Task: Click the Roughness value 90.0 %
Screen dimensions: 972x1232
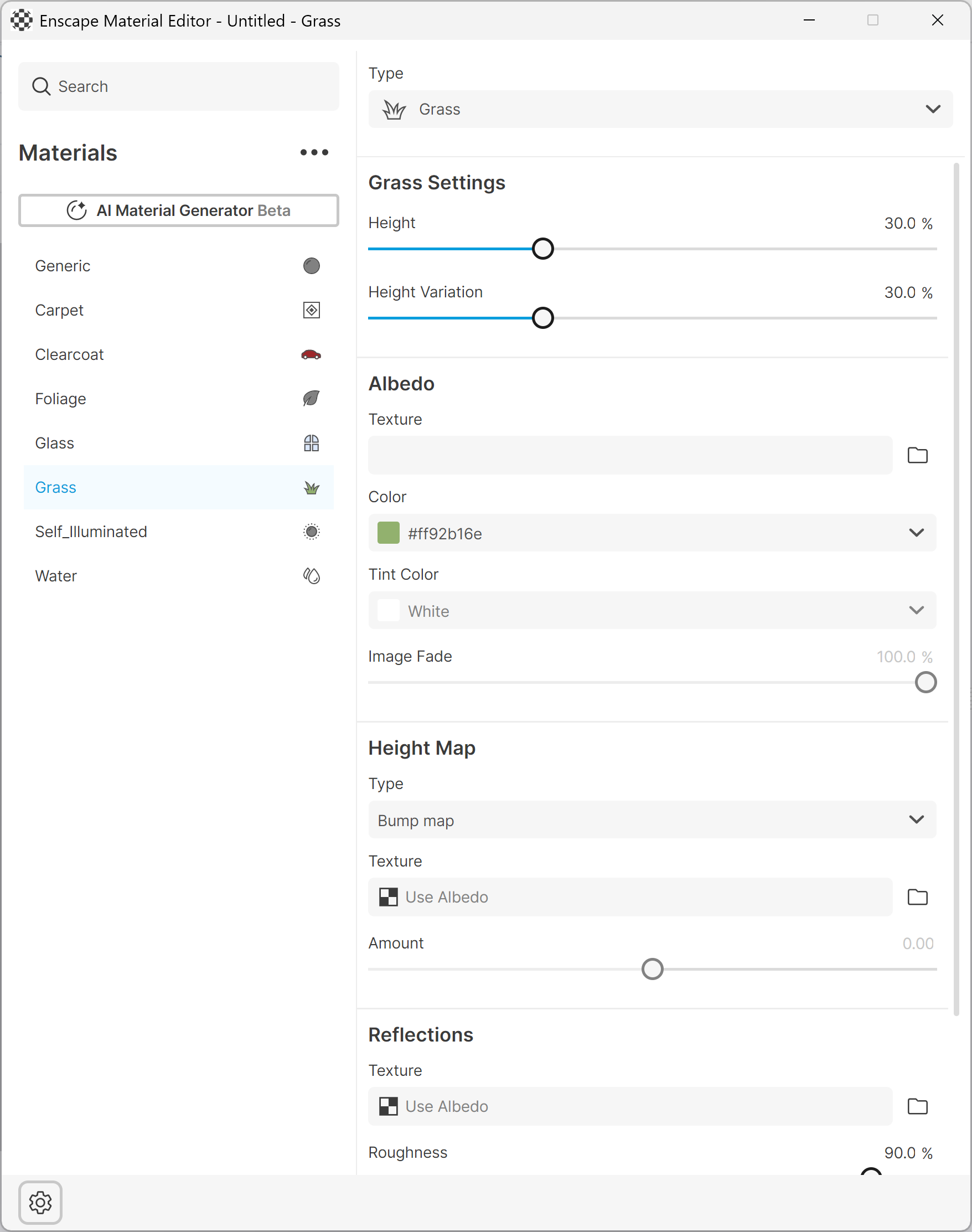Action: tap(908, 1153)
